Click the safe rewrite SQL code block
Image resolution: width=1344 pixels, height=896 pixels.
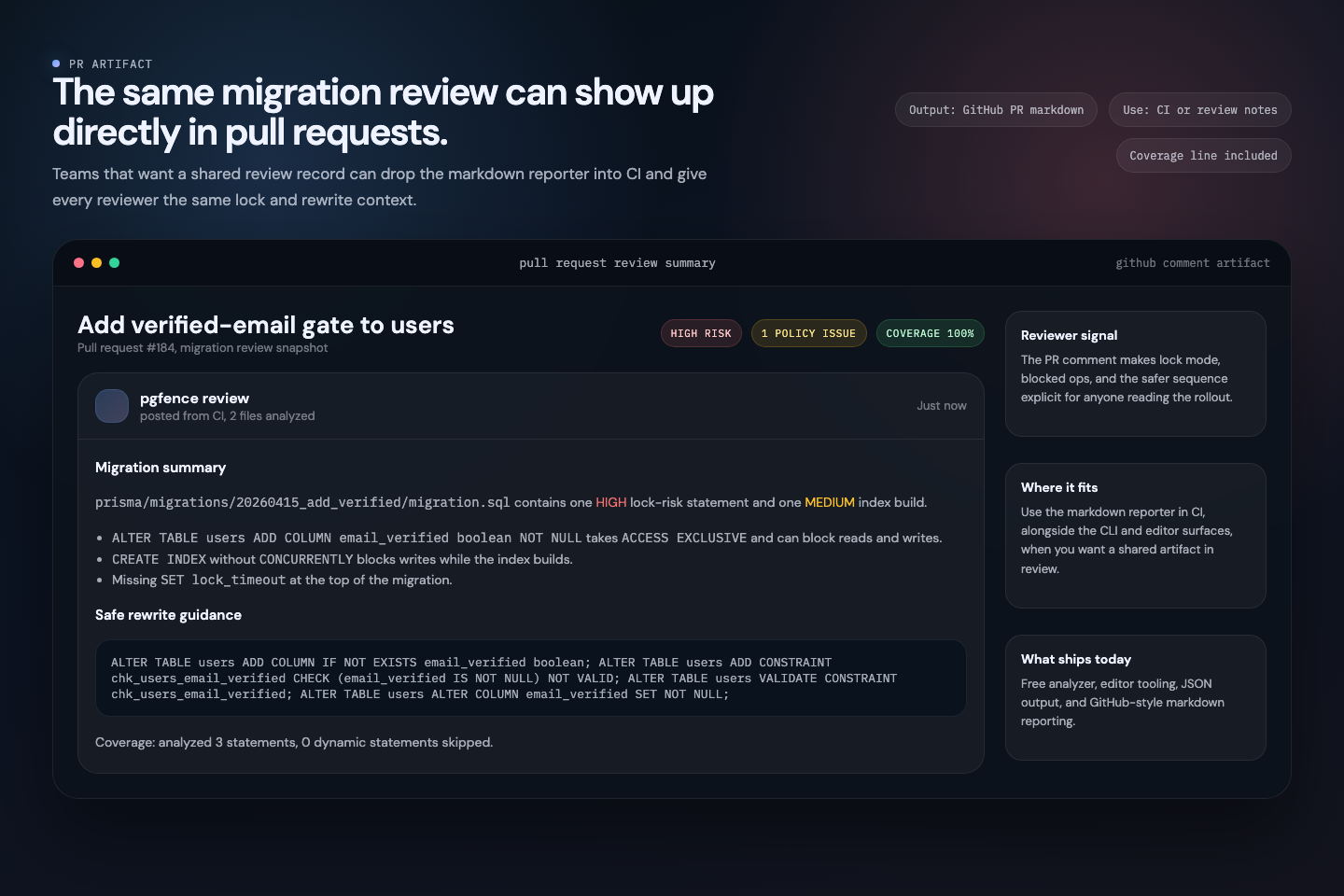click(530, 679)
